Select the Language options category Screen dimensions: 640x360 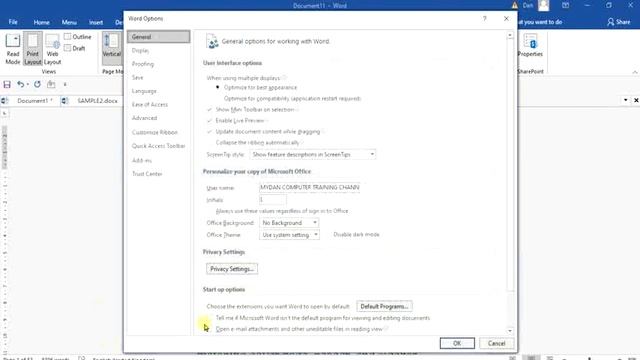click(x=158, y=91)
